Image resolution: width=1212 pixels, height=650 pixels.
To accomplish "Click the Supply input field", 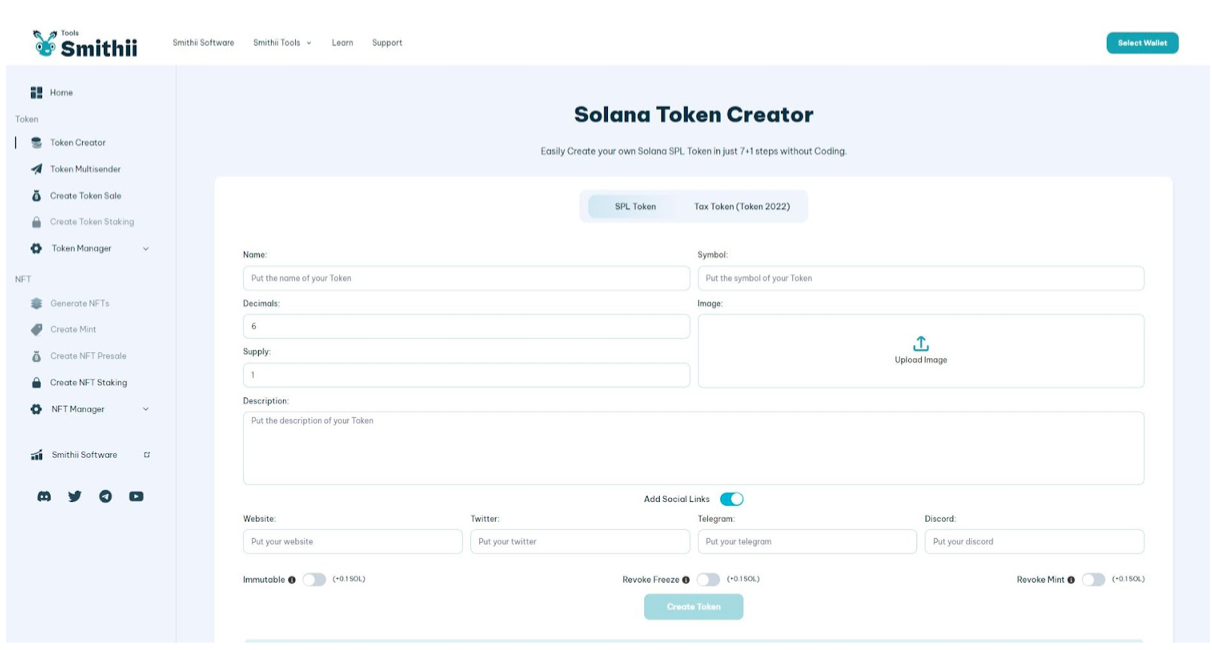I will pos(466,375).
